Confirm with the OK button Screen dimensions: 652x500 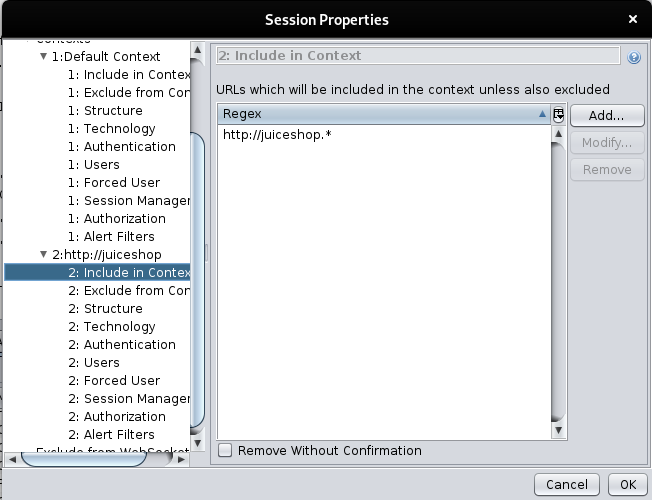tap(627, 484)
